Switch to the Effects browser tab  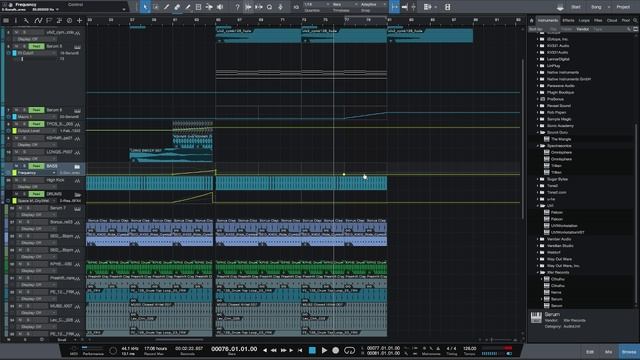[568, 20]
